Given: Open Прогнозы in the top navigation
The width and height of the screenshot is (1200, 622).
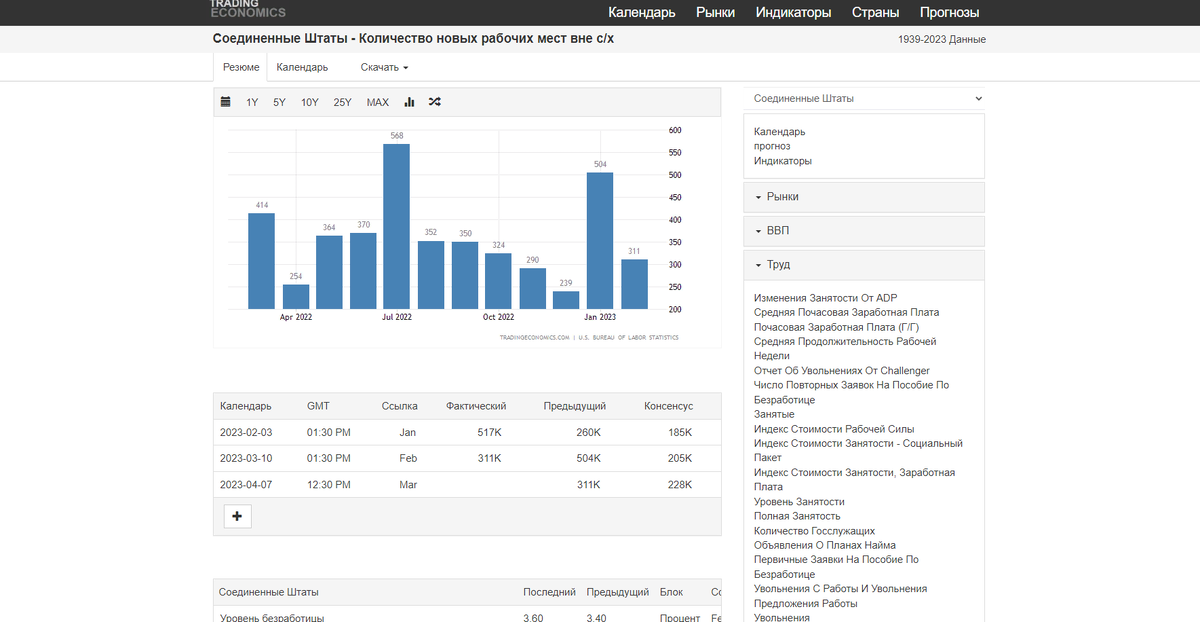Looking at the screenshot, I should (950, 13).
